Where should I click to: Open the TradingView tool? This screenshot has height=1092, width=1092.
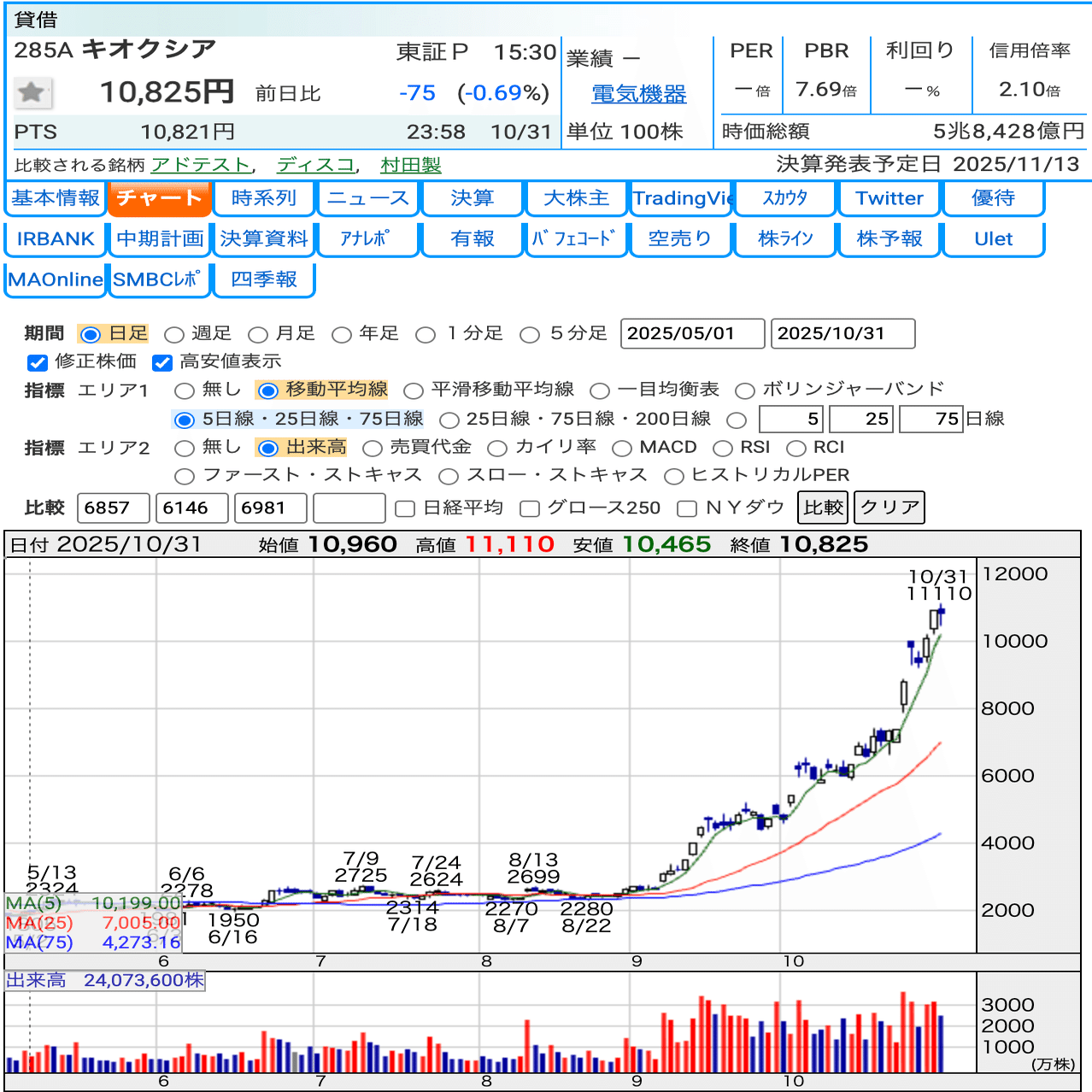(680, 198)
